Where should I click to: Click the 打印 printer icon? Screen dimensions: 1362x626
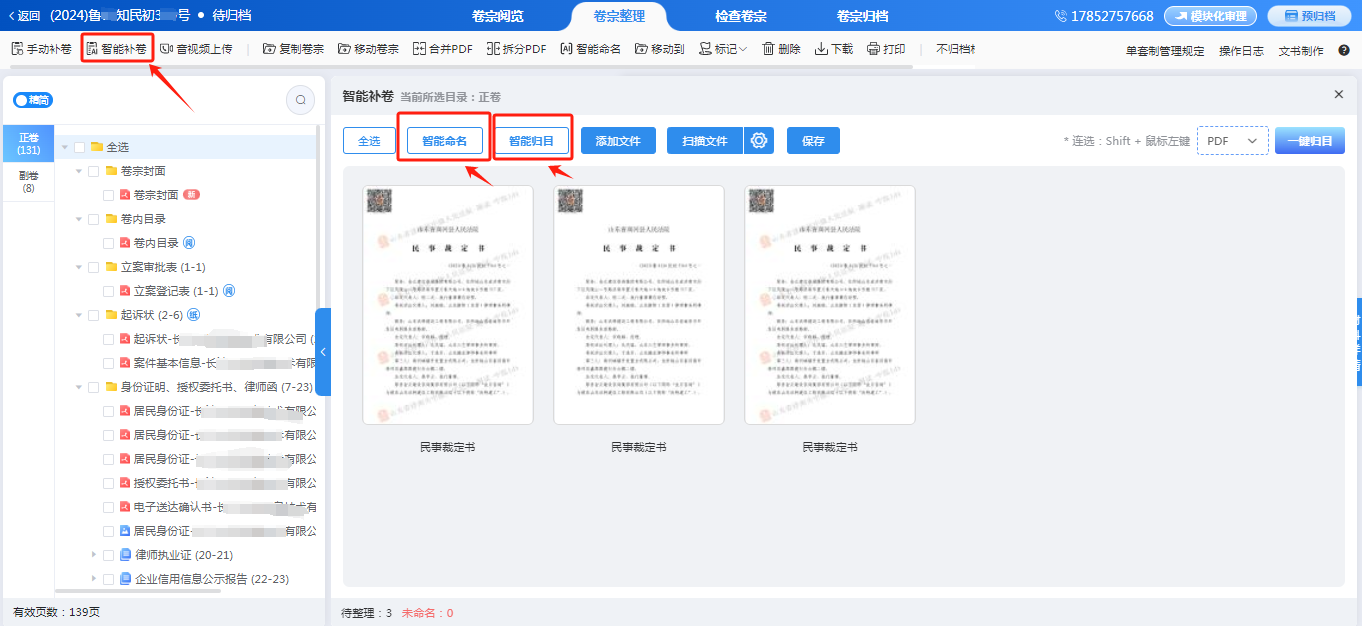[873, 49]
